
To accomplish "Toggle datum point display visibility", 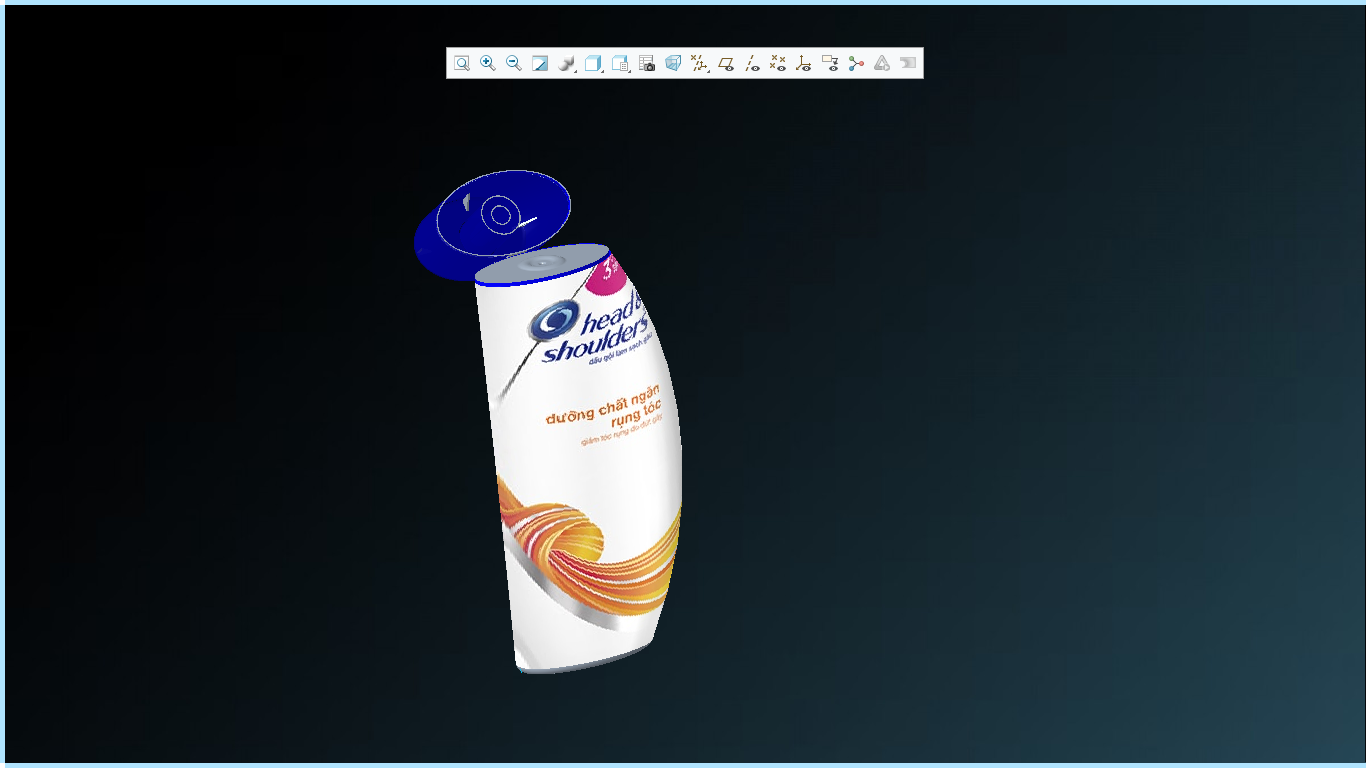I will (778, 63).
